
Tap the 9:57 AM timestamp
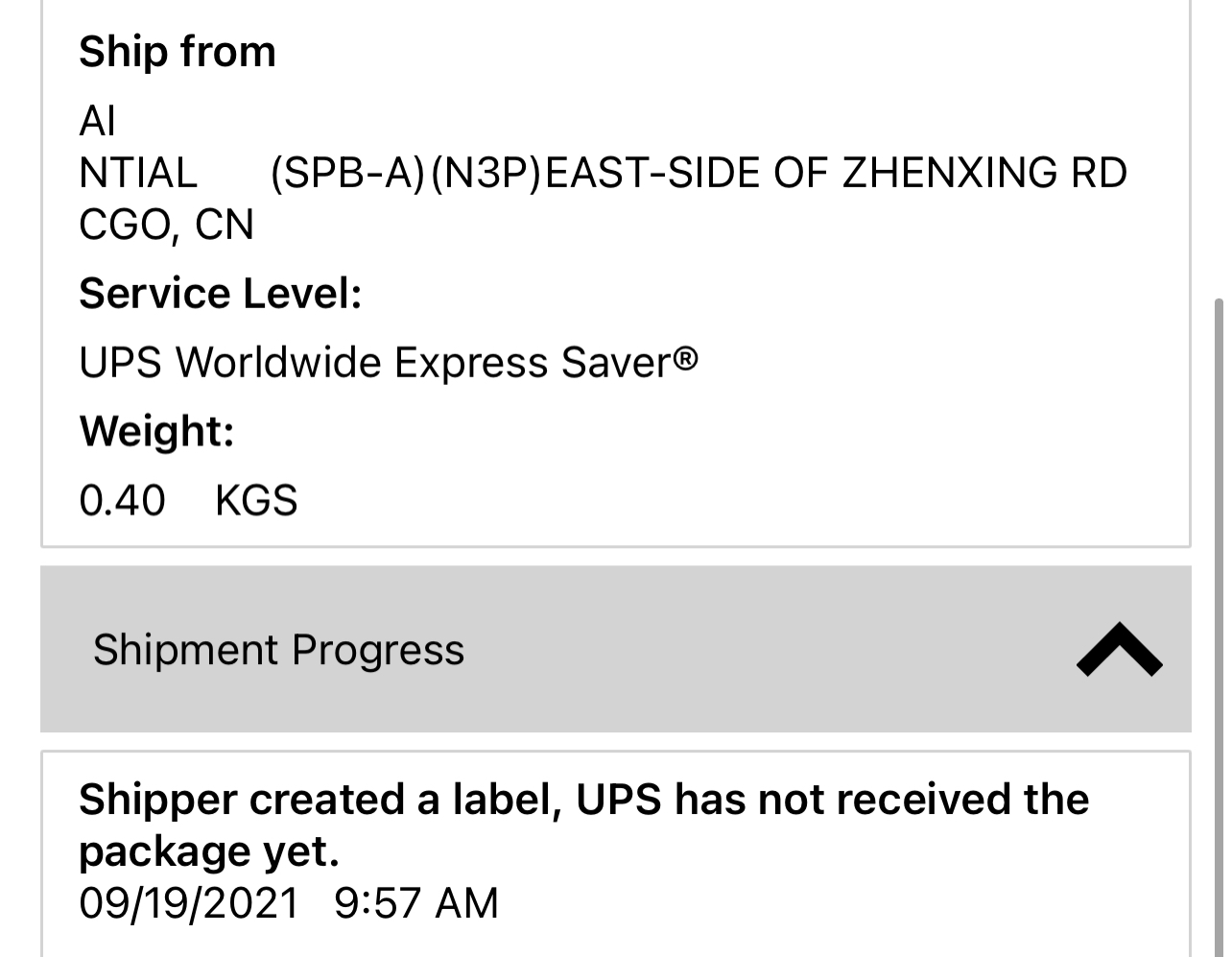tap(416, 903)
